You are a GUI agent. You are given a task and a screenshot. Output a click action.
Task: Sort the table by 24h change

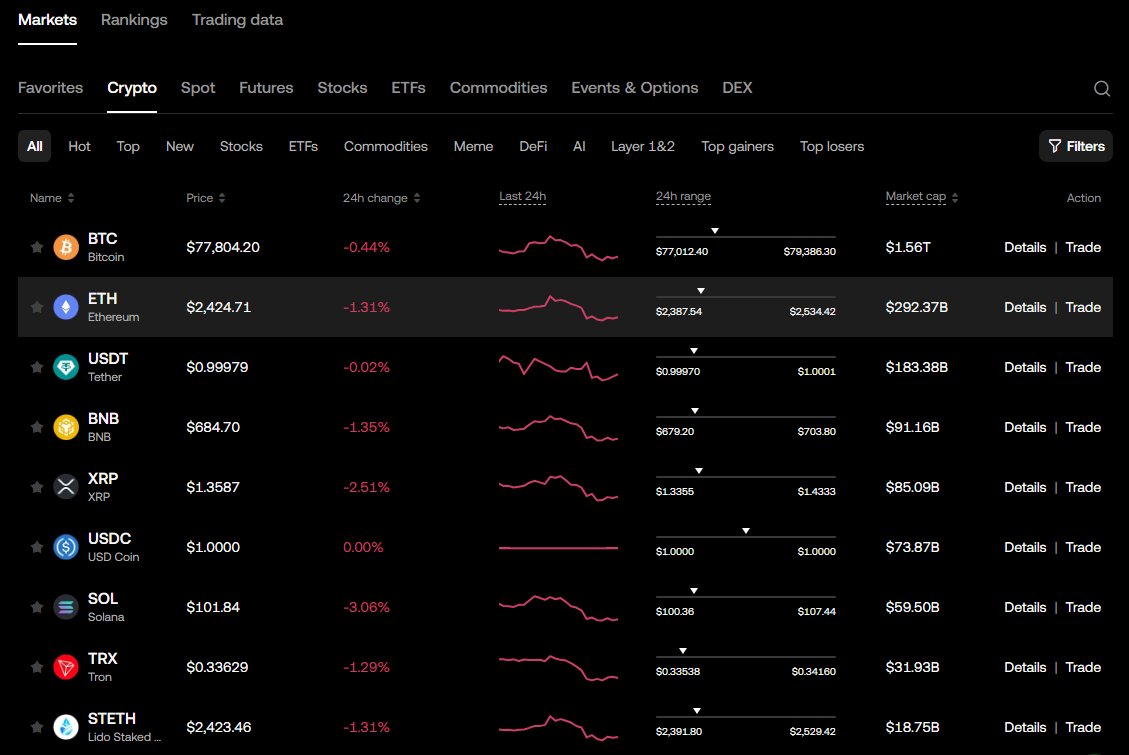[x=382, y=198]
